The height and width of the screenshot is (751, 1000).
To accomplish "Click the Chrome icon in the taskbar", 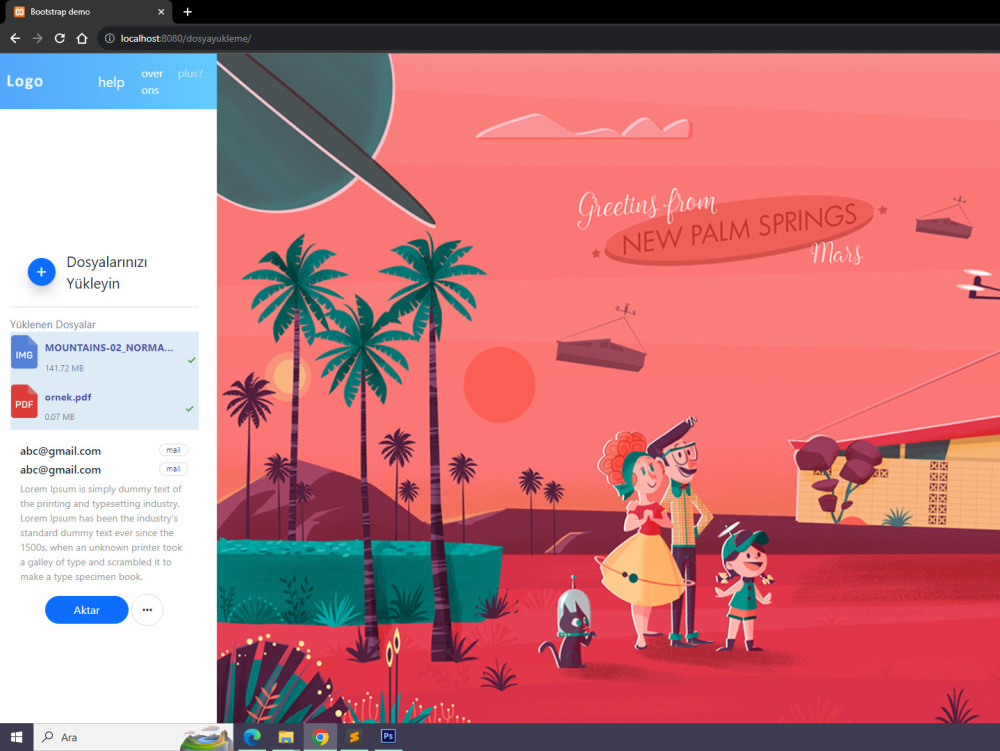I will [x=320, y=737].
